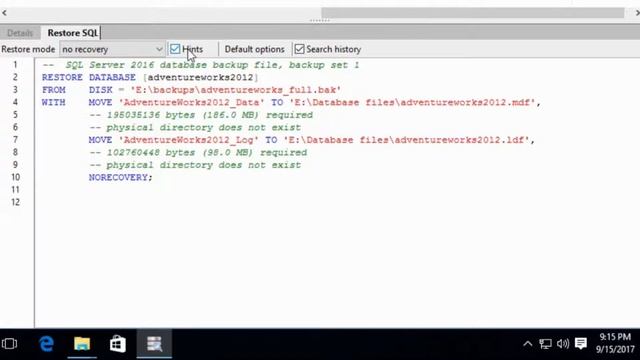The height and width of the screenshot is (360, 640).
Task: Open Microsoft Edge from the taskbar
Action: pos(47,344)
